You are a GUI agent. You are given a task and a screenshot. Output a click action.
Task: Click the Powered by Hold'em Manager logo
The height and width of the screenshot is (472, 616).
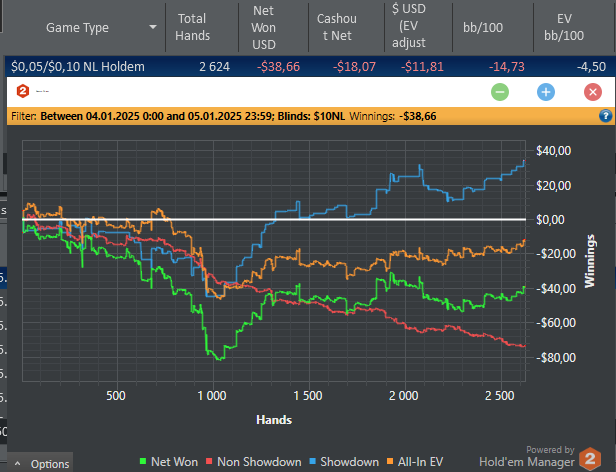coord(540,458)
